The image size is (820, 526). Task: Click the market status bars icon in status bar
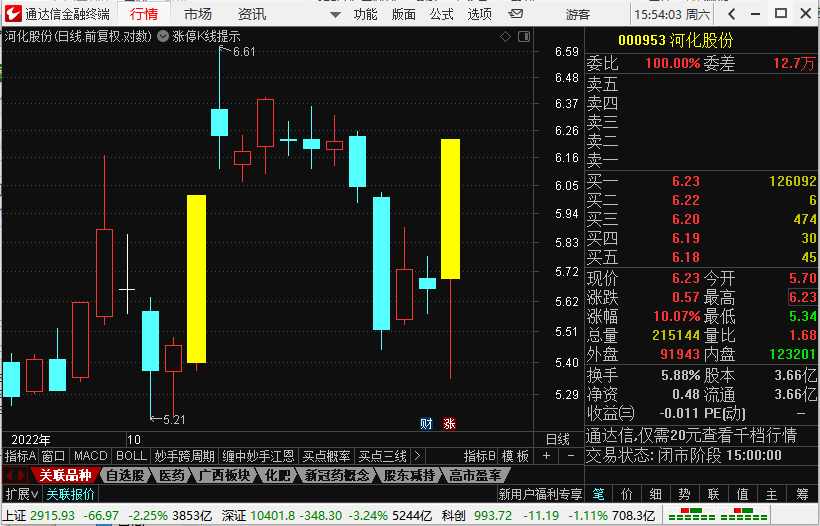717,515
